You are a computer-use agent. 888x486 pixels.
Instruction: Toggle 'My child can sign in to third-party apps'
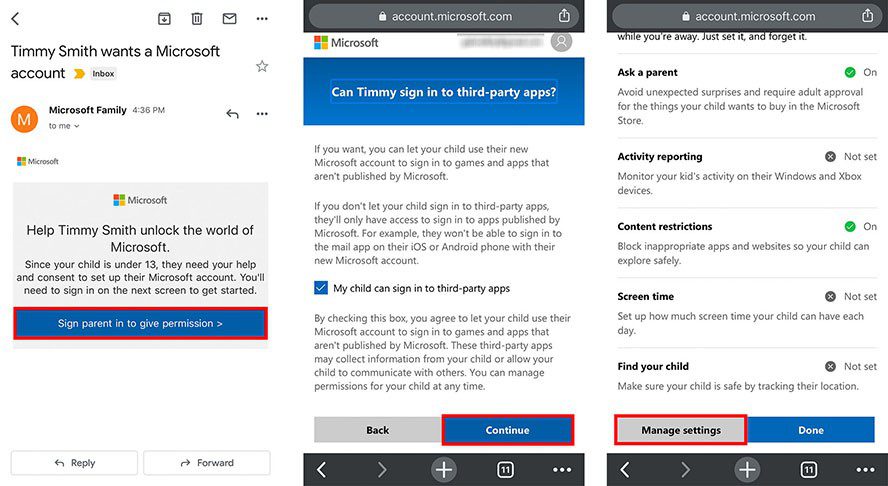point(321,288)
